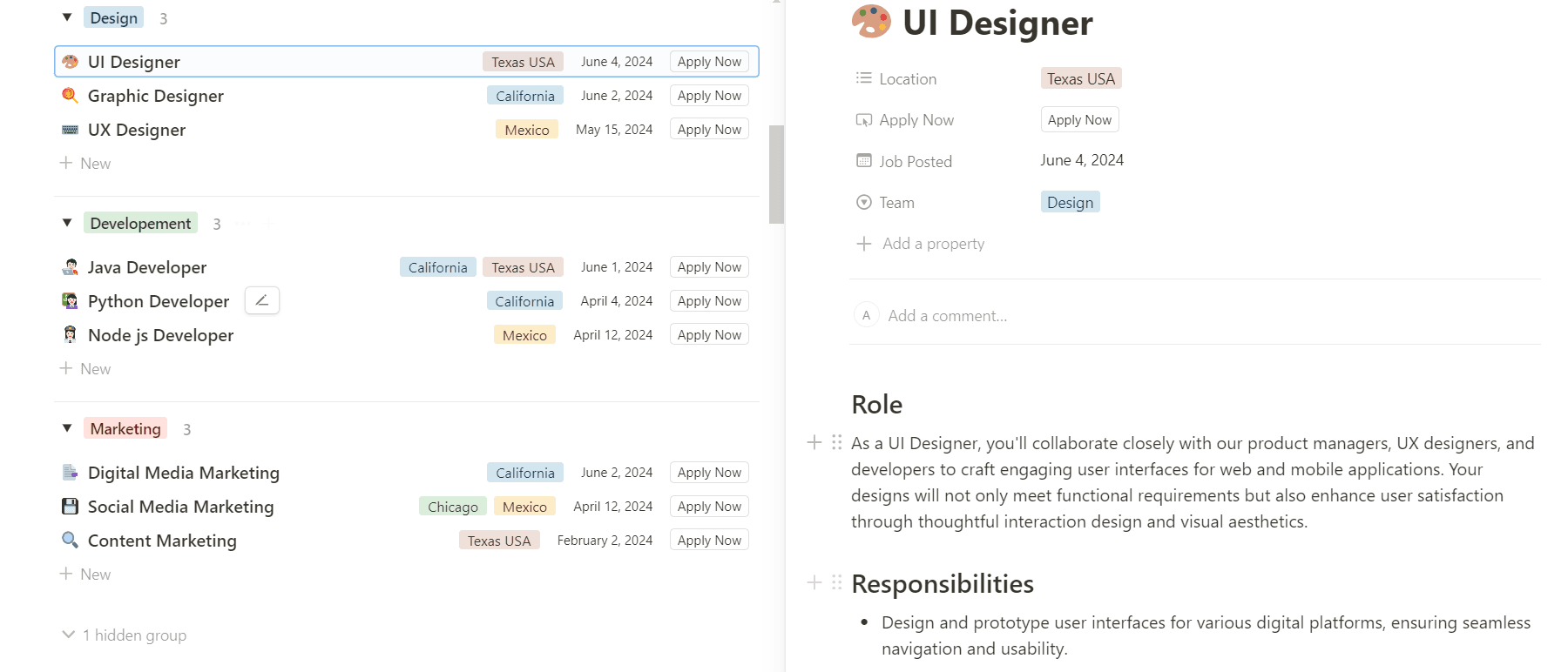This screenshot has width=1568, height=672.
Task: Click Apply Now button in the detail panel
Action: (x=1079, y=120)
